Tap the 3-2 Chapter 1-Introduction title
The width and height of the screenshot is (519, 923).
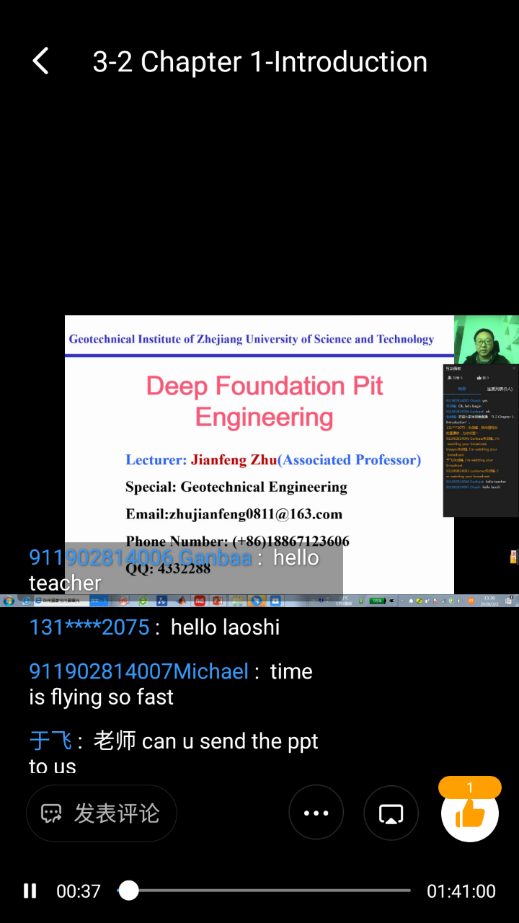[x=260, y=62]
